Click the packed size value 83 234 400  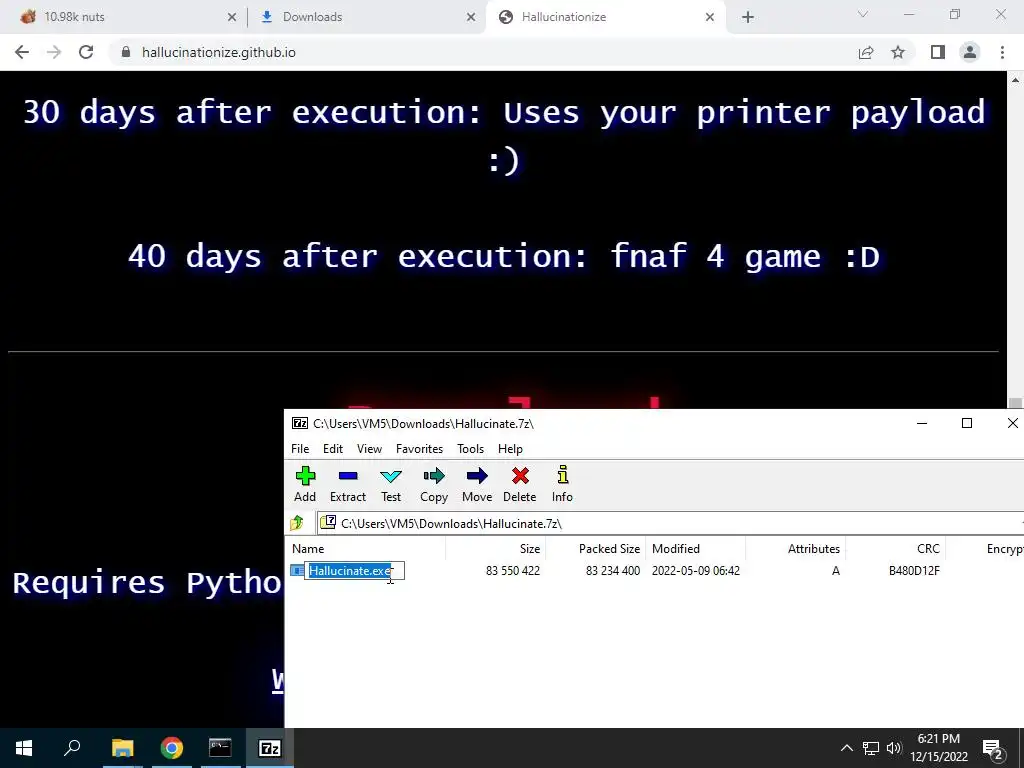pyautogui.click(x=613, y=571)
